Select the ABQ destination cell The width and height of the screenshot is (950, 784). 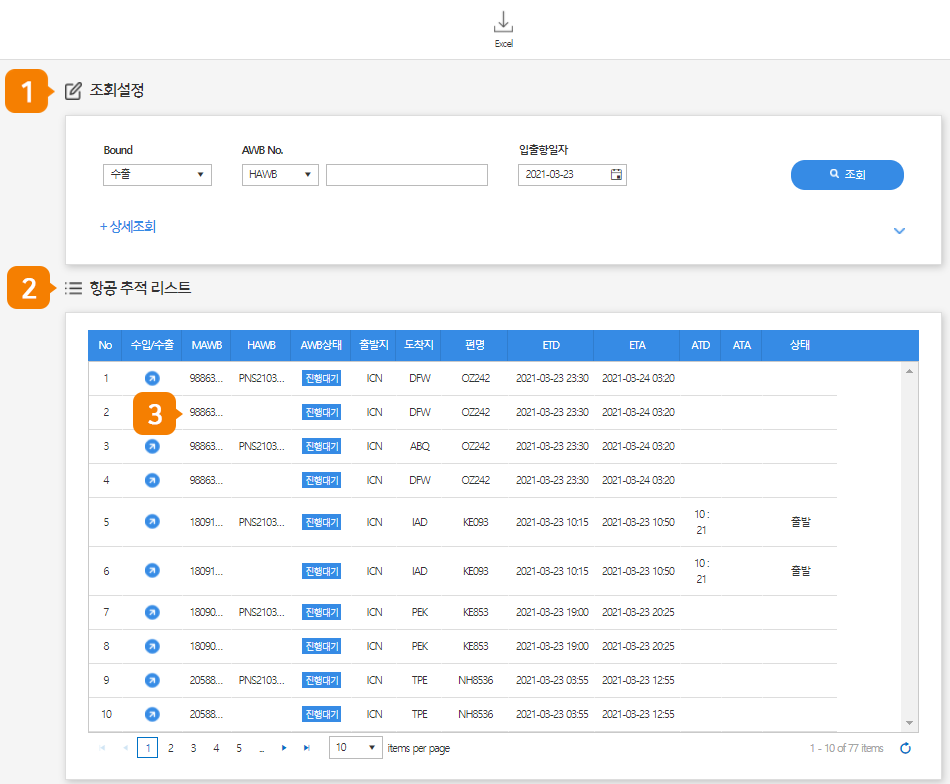tap(419, 447)
